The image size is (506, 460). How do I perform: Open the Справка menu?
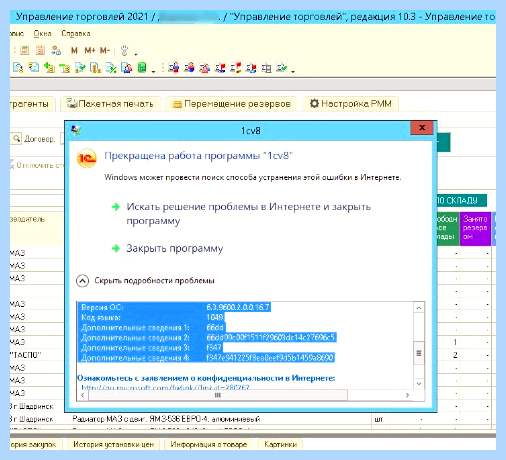click(x=76, y=33)
